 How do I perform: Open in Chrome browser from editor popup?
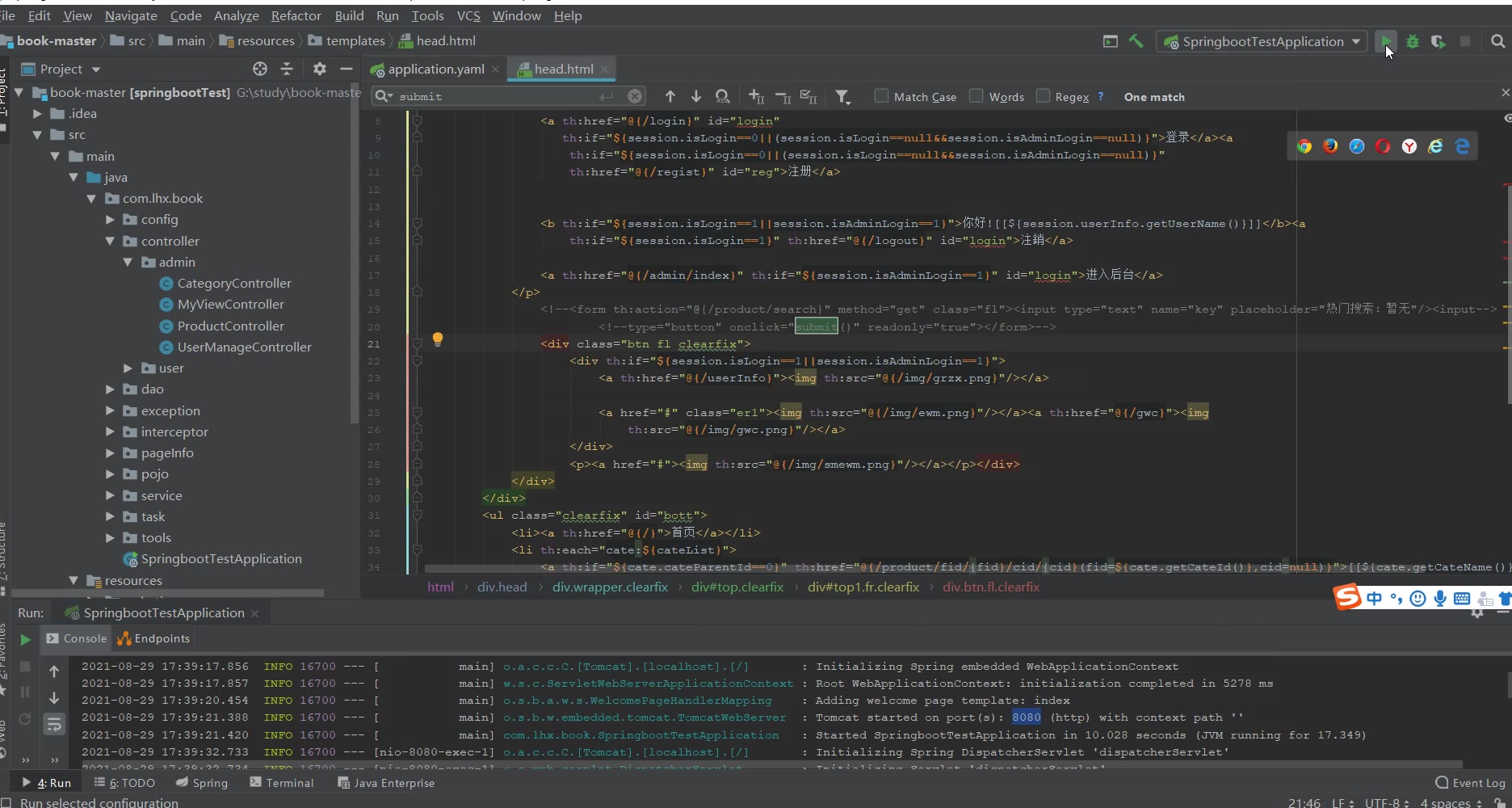point(1304,146)
